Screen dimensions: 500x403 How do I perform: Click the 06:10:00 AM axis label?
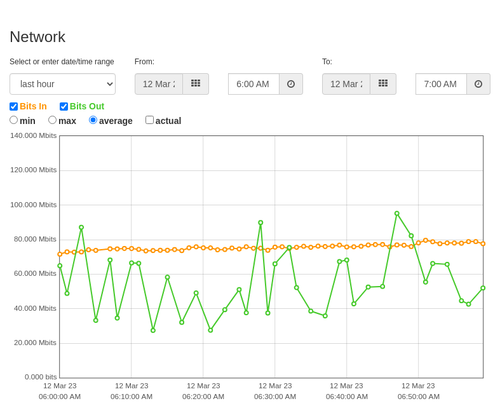(x=131, y=397)
